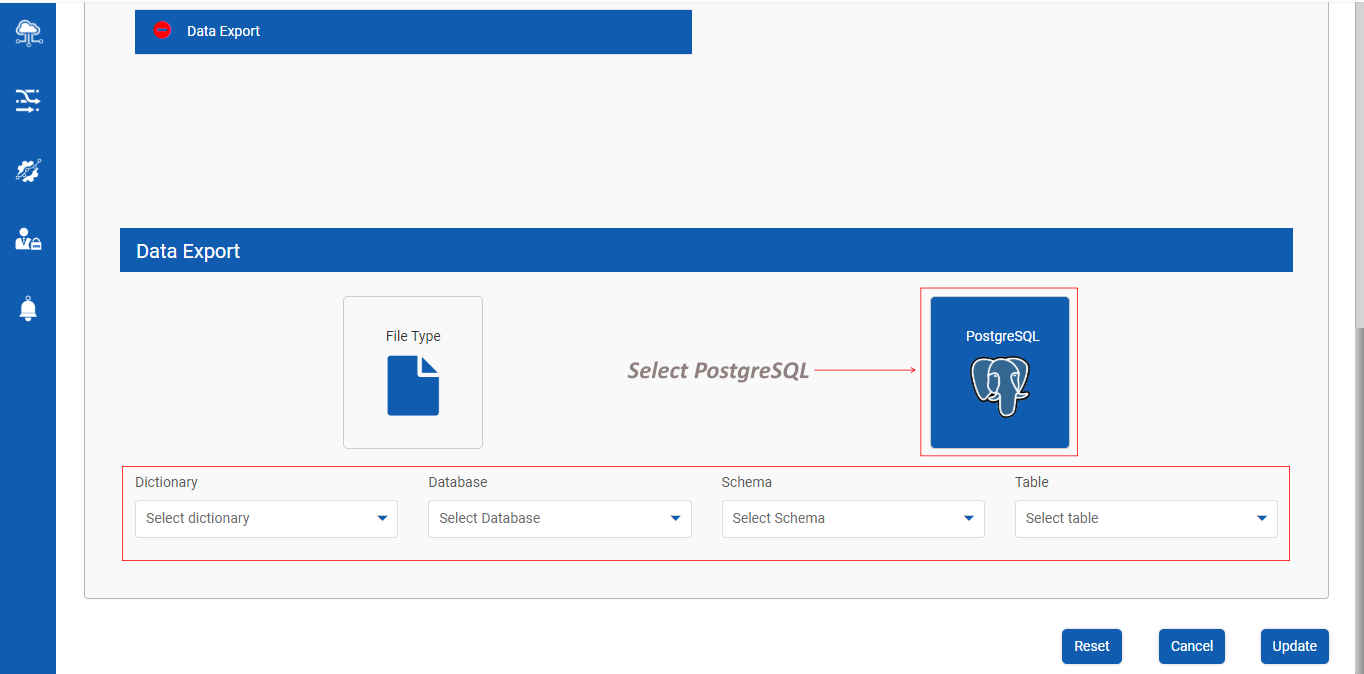Select the PostgreSQL export card
Viewport: 1364px width, 674px height.
pyautogui.click(x=1000, y=372)
